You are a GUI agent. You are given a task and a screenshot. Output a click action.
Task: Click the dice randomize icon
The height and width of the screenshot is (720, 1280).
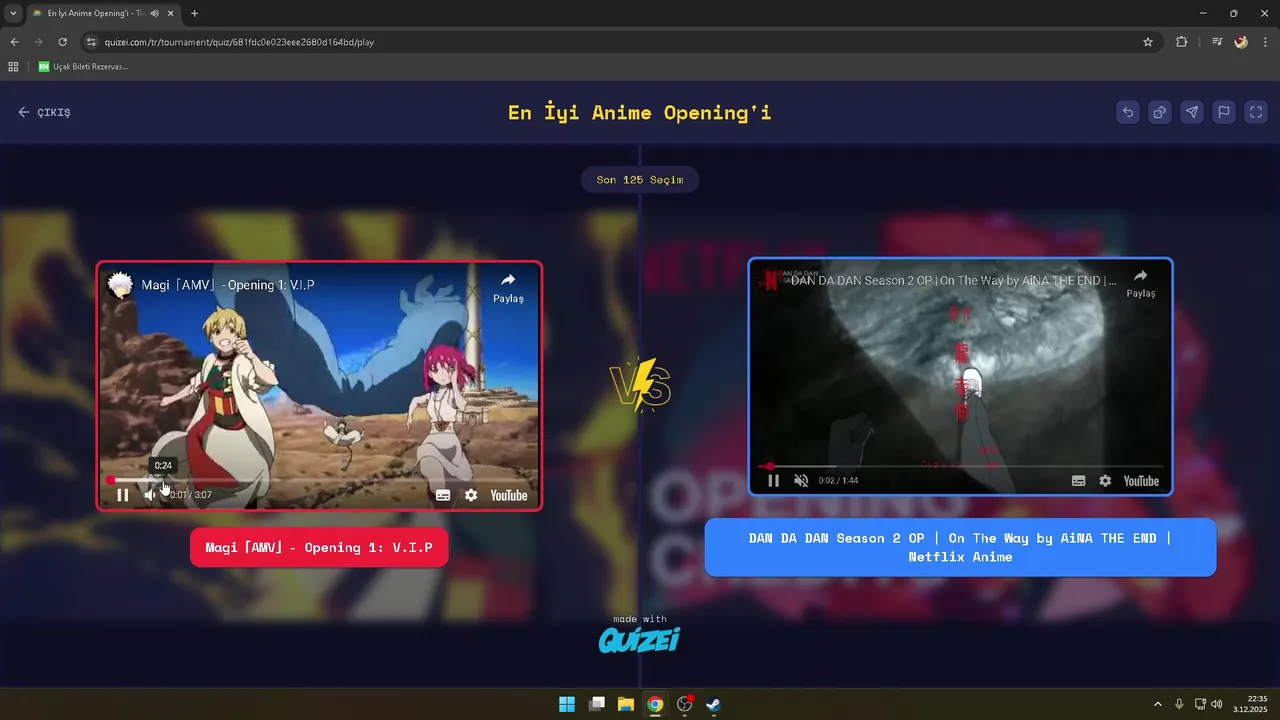tap(1160, 112)
